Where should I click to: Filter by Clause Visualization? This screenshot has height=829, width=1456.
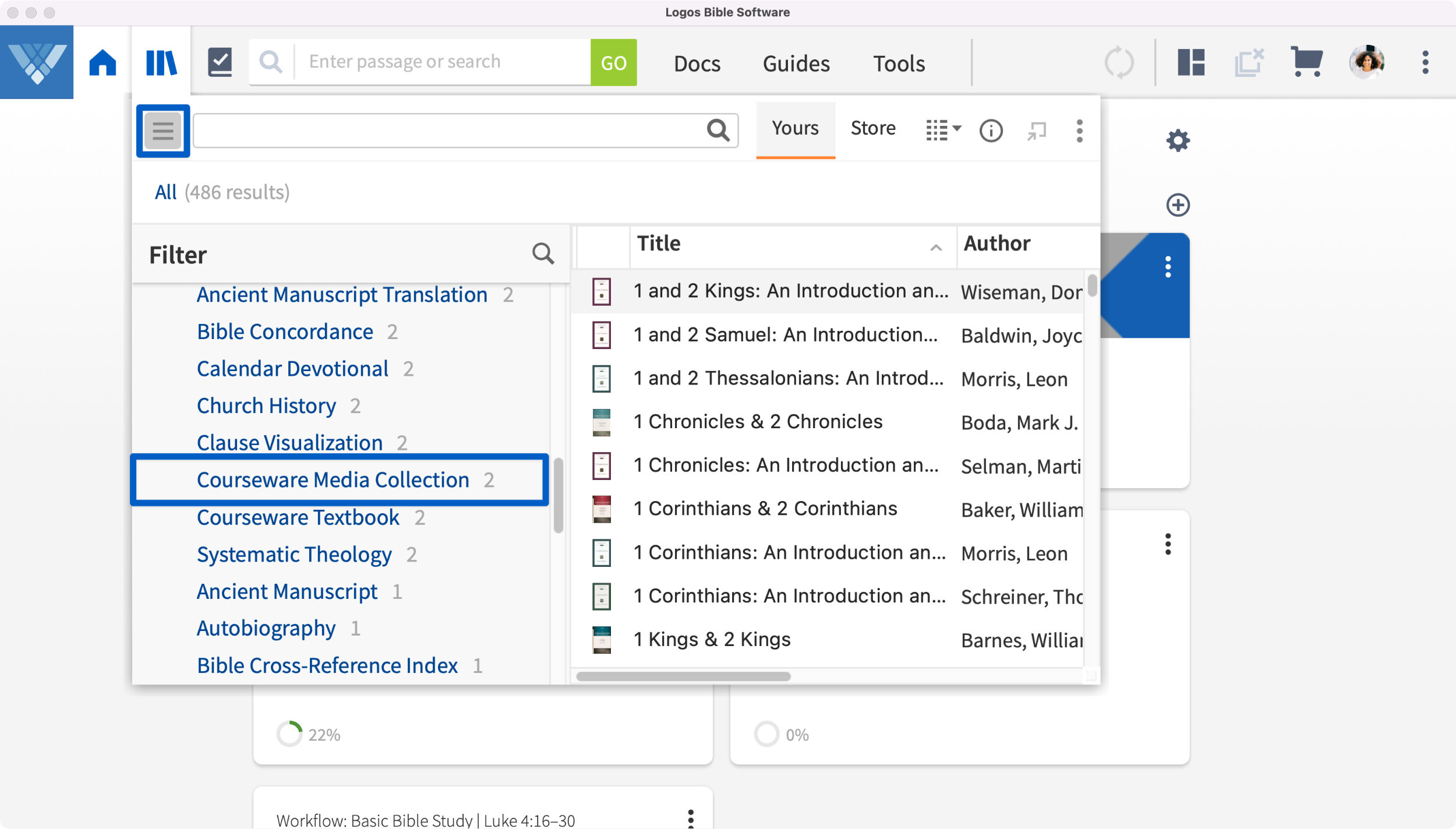[289, 443]
